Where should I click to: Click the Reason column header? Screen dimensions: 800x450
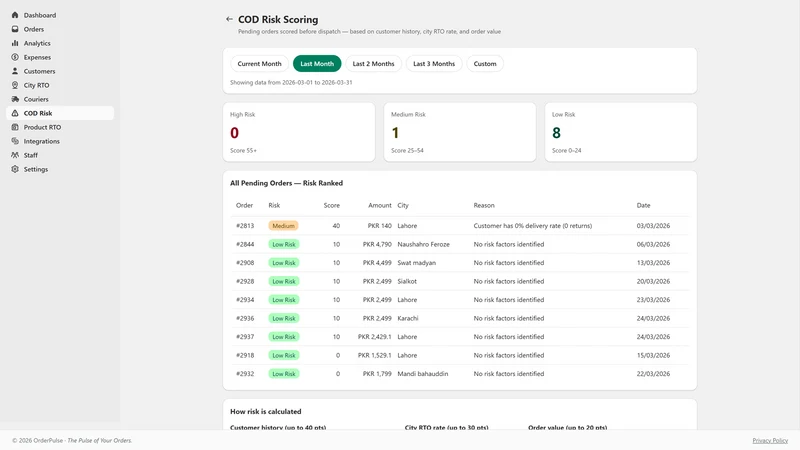[x=484, y=205]
